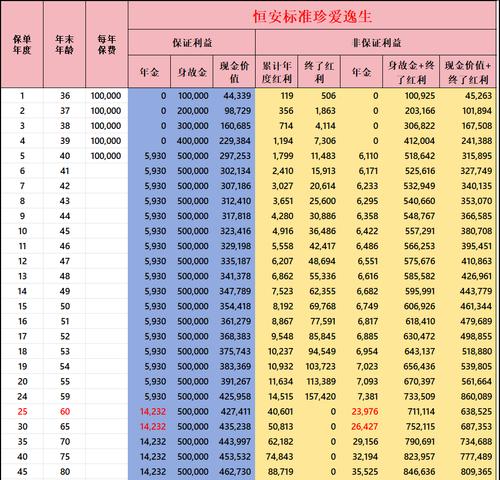Screen dimensions: 500x480
Task: Click cash value cell 44,339
Action: (237, 96)
